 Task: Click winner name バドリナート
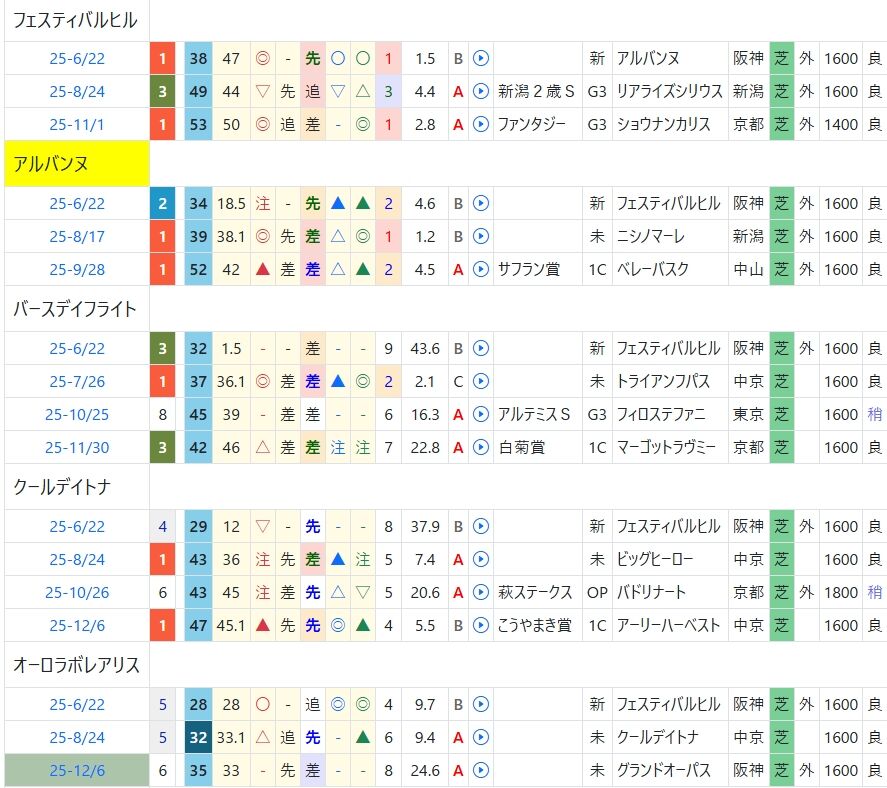(651, 592)
